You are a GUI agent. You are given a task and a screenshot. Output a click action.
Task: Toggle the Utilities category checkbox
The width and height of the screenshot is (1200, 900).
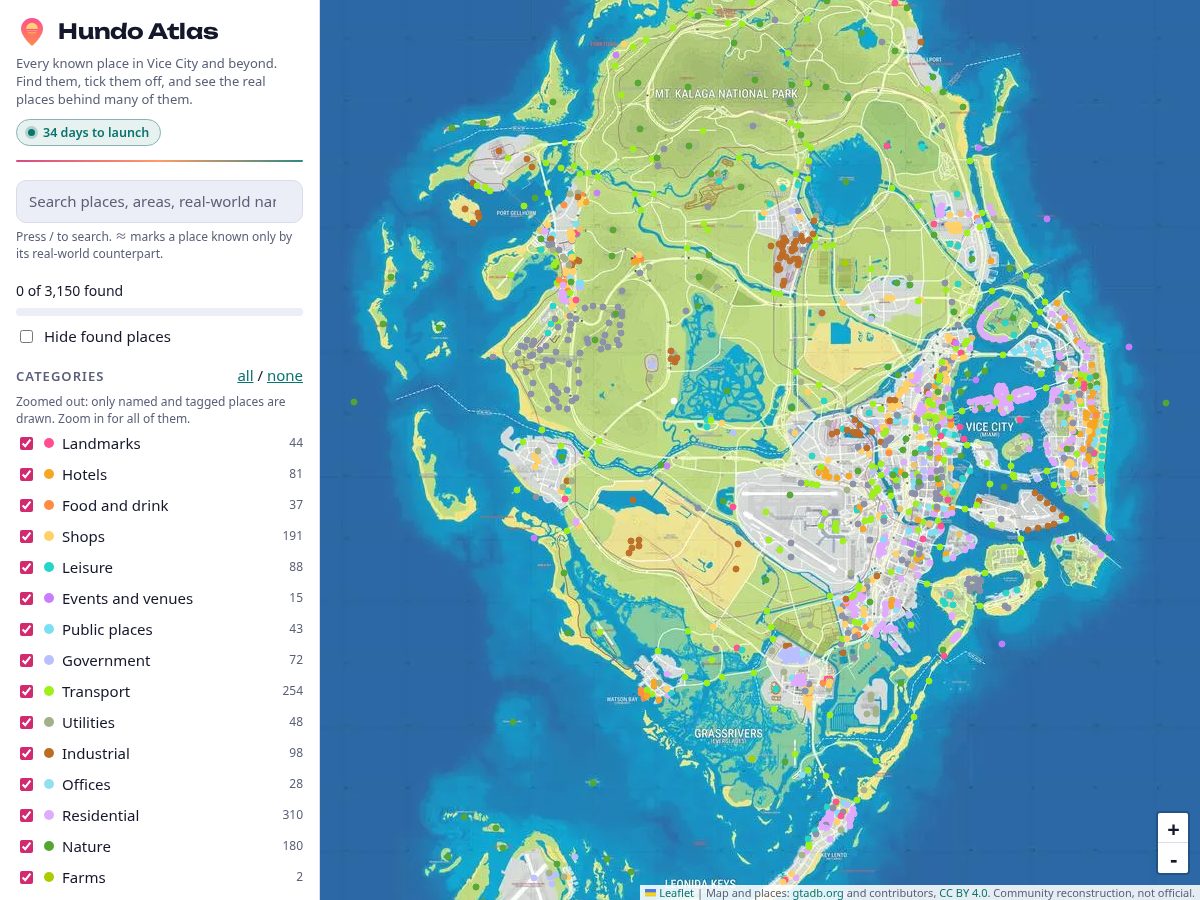coord(27,723)
